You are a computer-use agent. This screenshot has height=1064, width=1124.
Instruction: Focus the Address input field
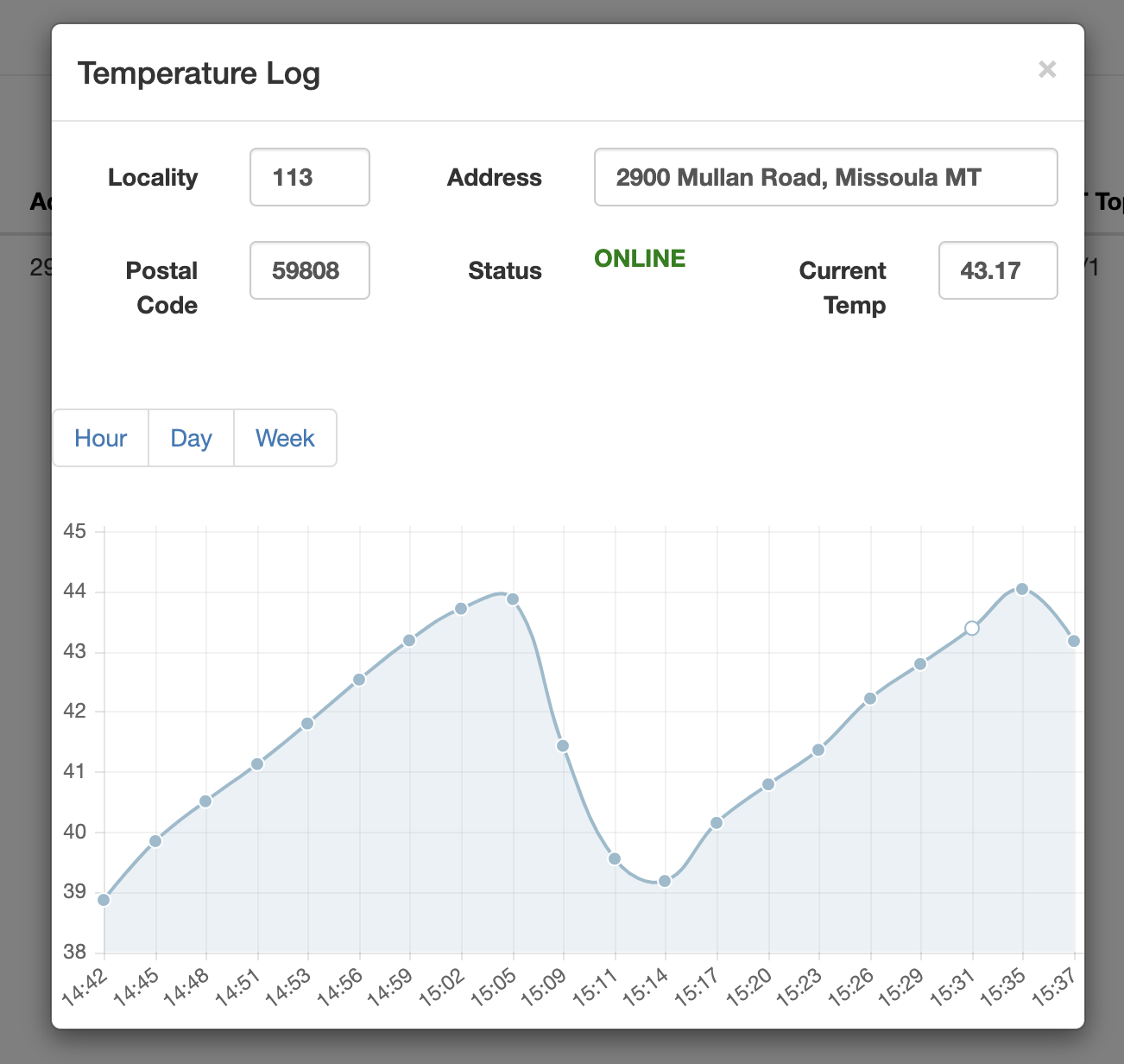[x=825, y=177]
